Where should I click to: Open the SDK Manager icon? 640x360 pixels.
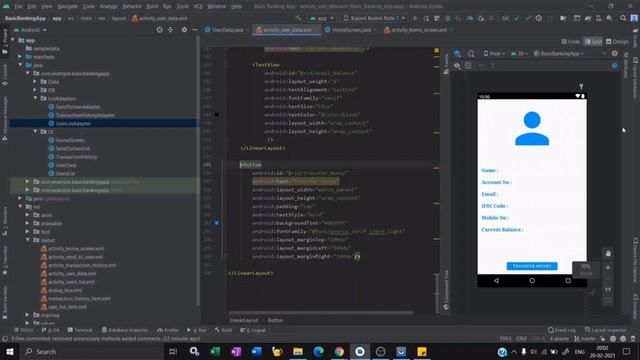click(609, 18)
